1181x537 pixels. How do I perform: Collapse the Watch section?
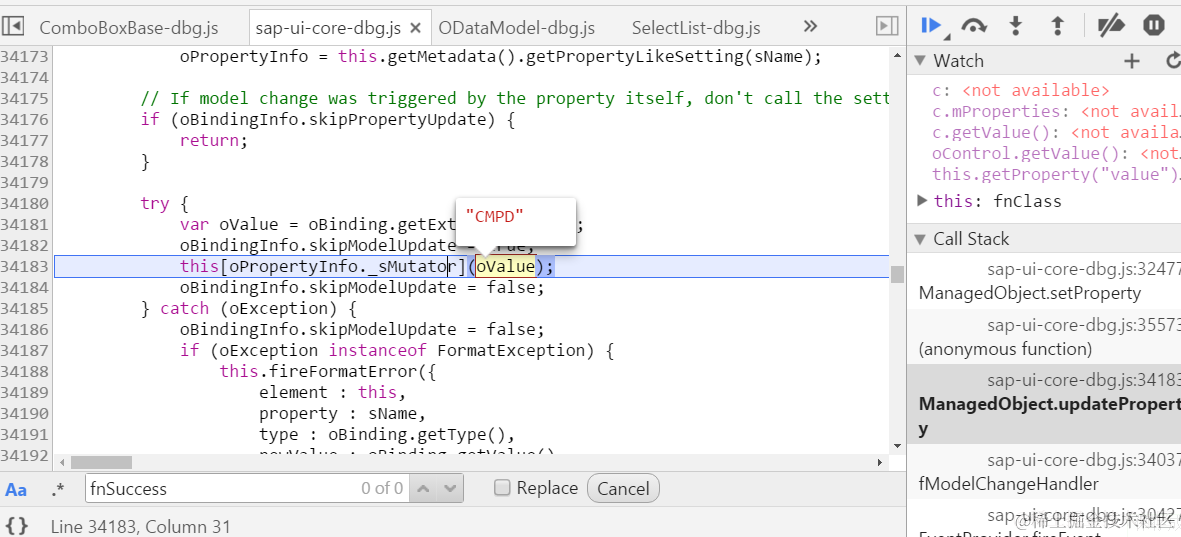(x=920, y=61)
